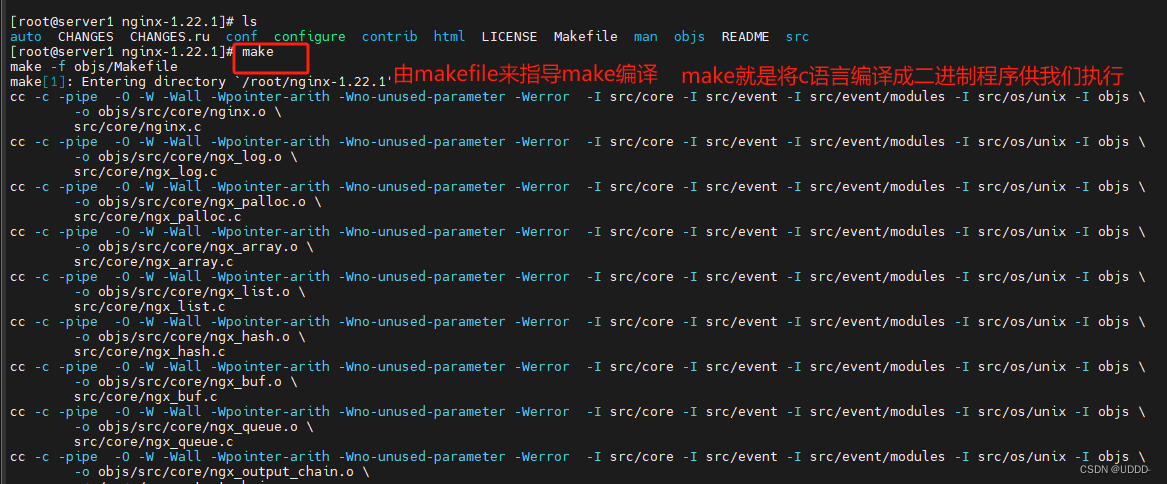The height and width of the screenshot is (484, 1167).
Task: Select the "make[1]: Entering directory" line
Action: tap(201, 82)
